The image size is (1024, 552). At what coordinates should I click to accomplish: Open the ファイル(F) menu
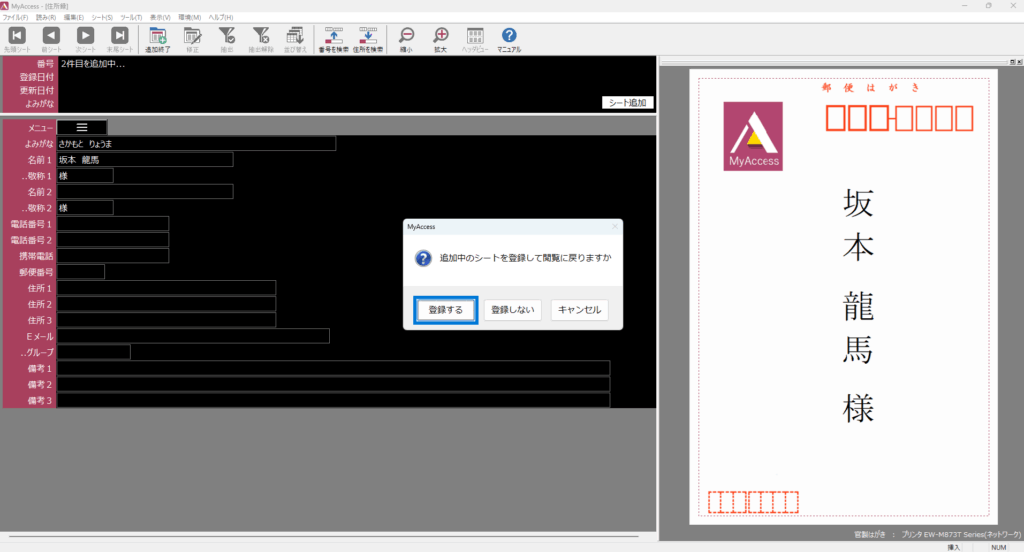[15, 18]
